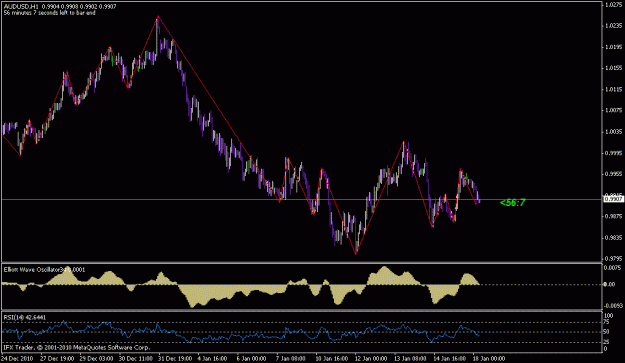Click the '14 Jan 16:00' time label
The image size is (625, 363).
click(x=450, y=359)
